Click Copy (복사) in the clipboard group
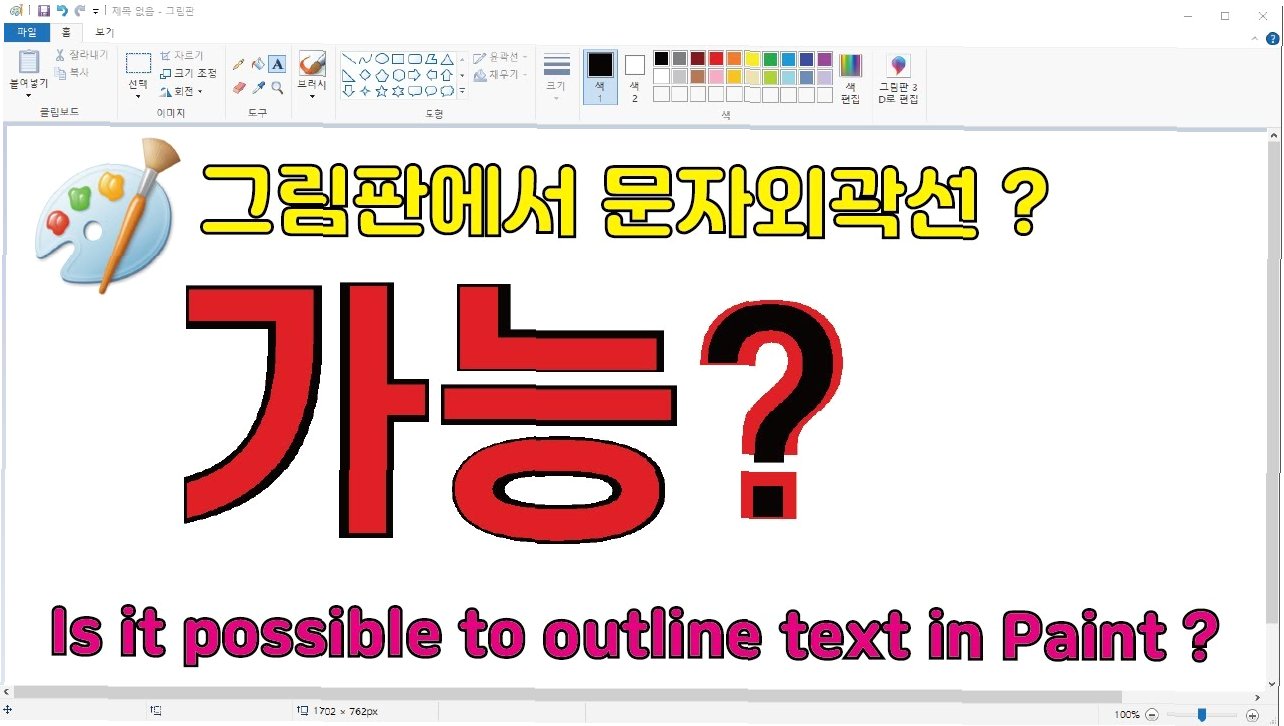 (x=72, y=72)
